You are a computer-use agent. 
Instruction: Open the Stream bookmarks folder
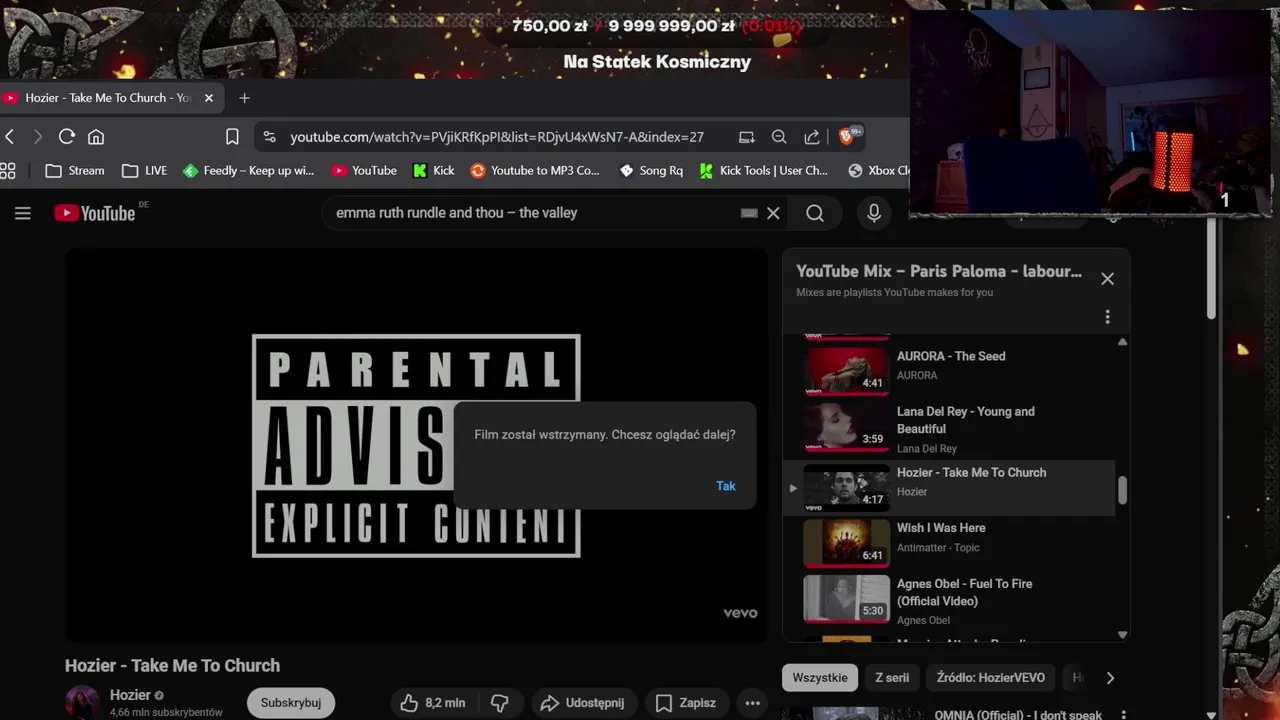pyautogui.click(x=75, y=171)
